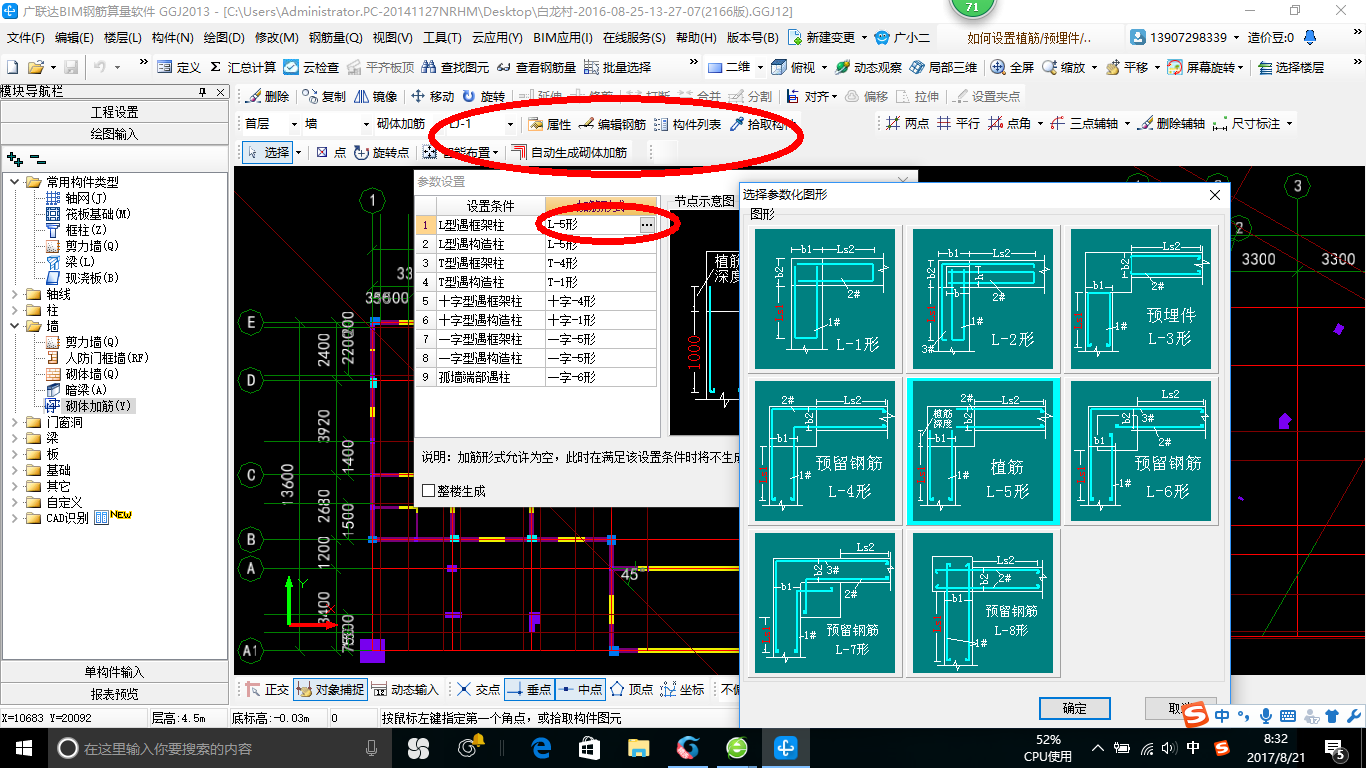Image resolution: width=1366 pixels, height=768 pixels.
Task: Choose the L-1形 diagram thumbnail
Action: tap(825, 300)
